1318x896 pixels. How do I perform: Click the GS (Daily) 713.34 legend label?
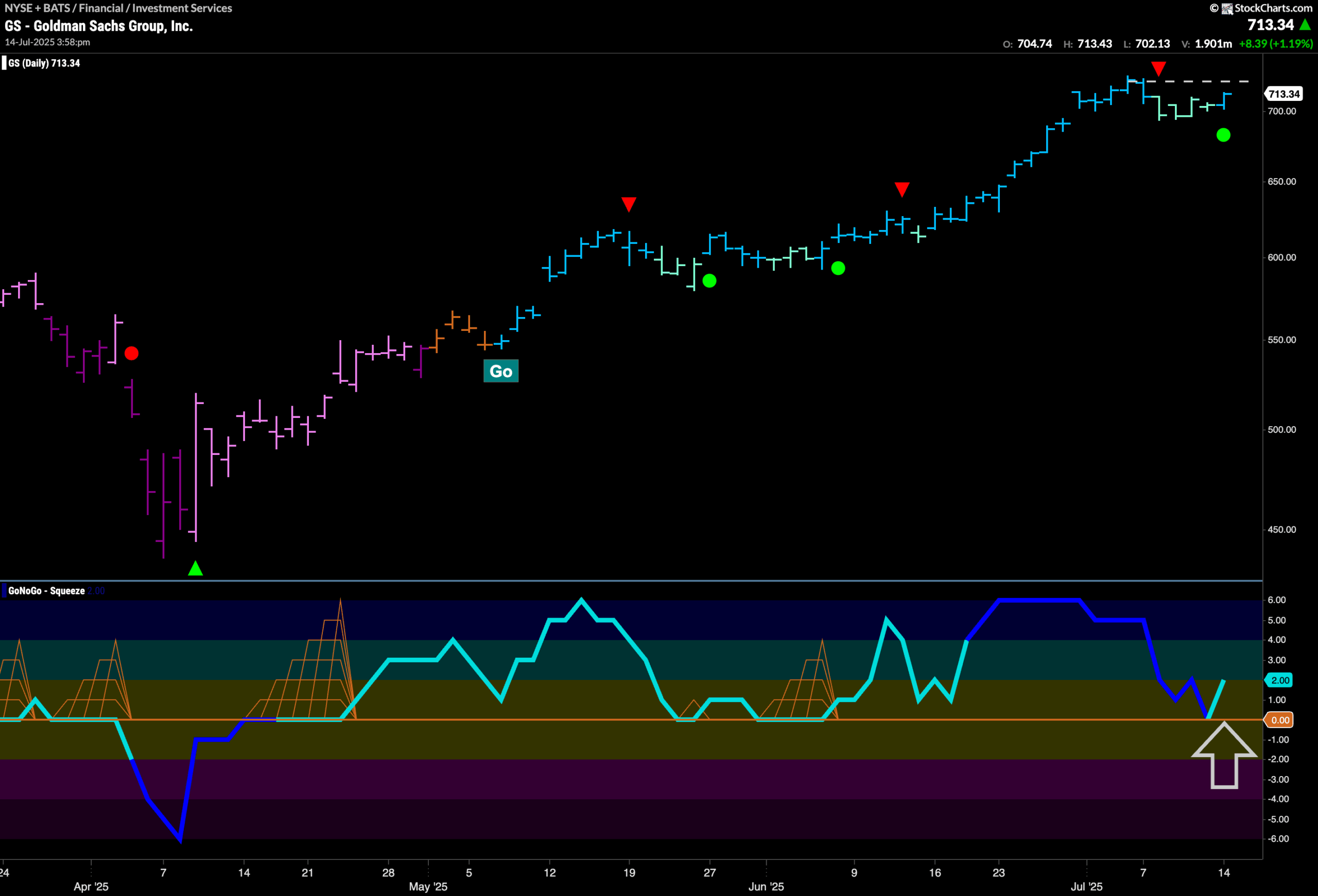[44, 63]
